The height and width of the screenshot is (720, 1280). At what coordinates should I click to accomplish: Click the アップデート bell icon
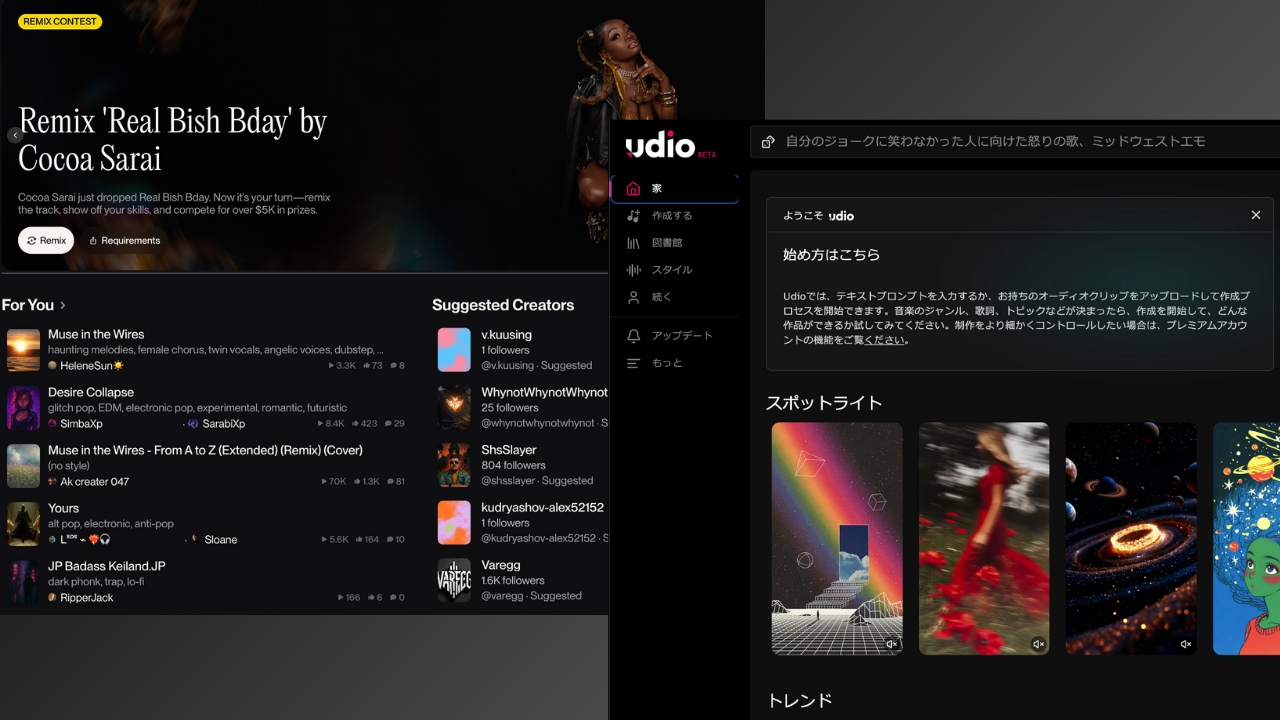coord(633,336)
